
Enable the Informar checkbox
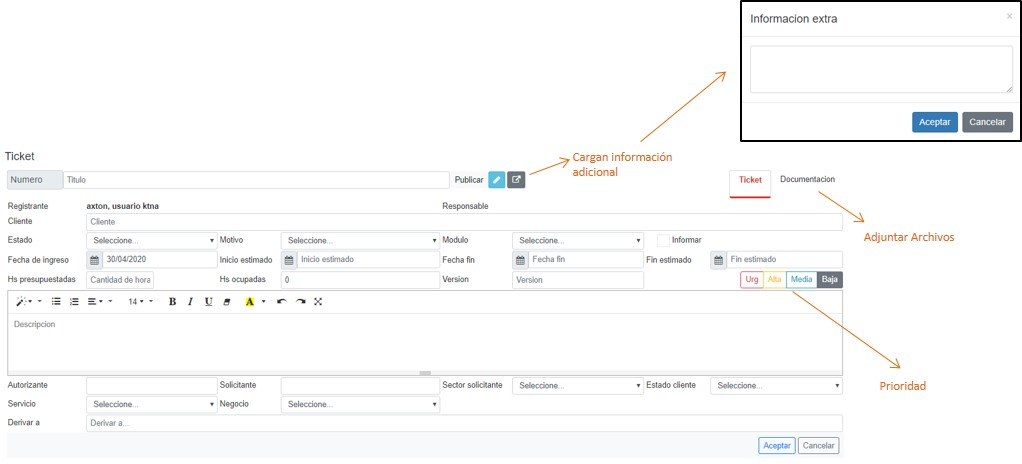[664, 240]
